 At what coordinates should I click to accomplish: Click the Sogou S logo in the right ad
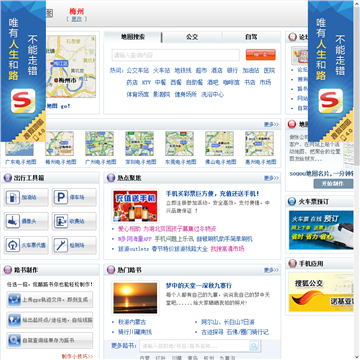pos(331,101)
